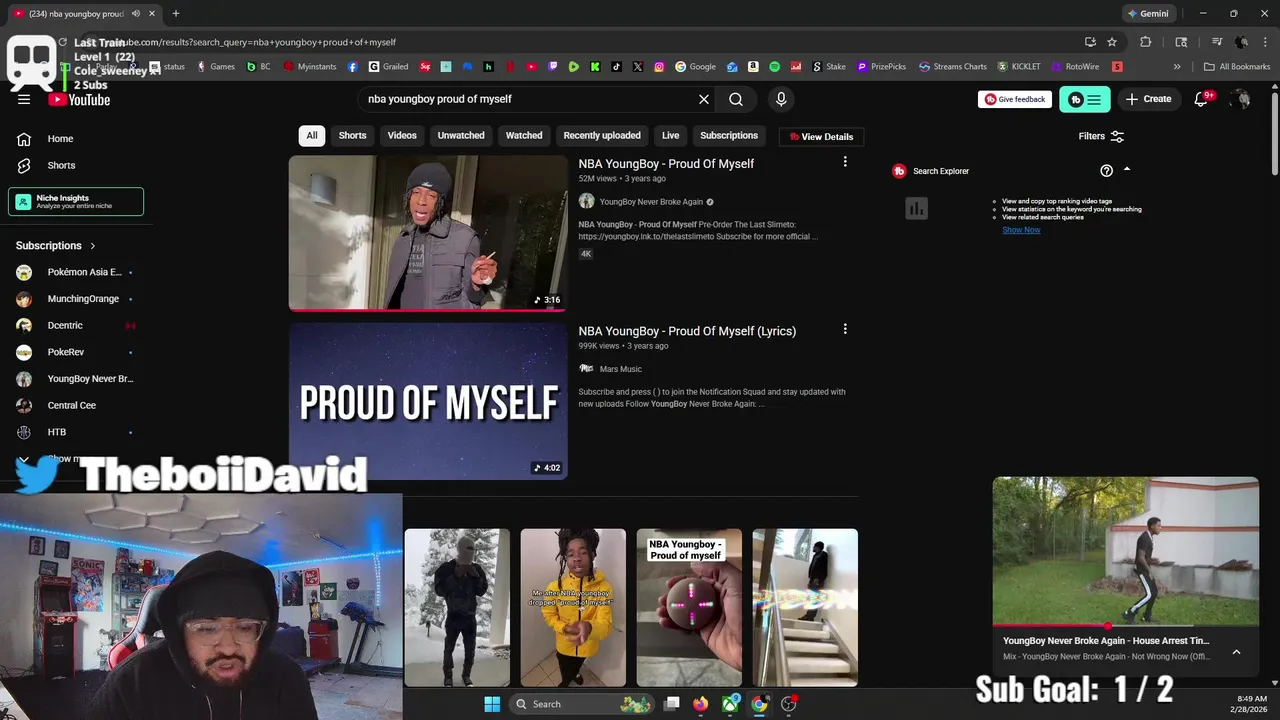This screenshot has height=720, width=1280.
Task: Collapse the Search Explorer panel arrow
Action: click(x=1127, y=170)
